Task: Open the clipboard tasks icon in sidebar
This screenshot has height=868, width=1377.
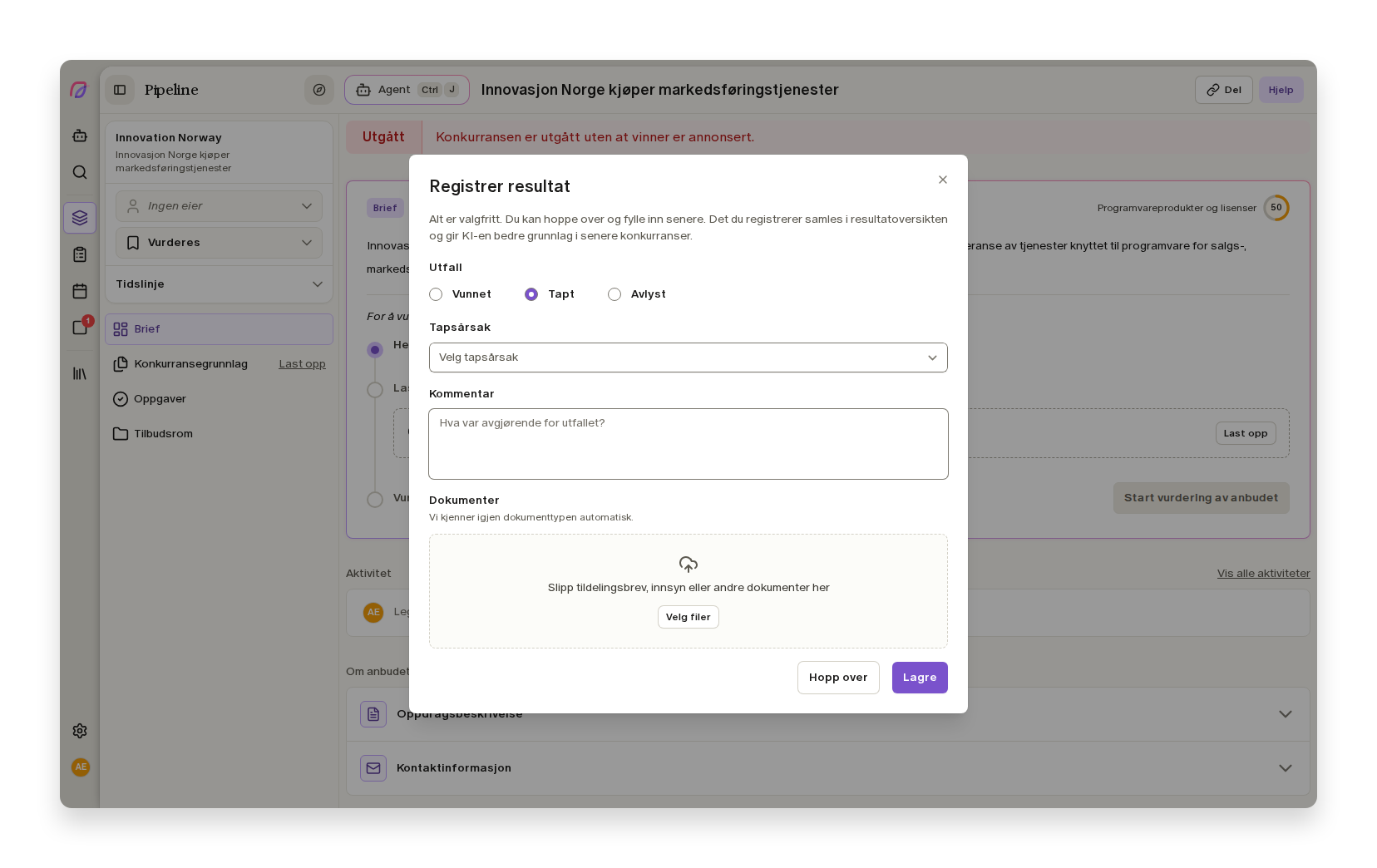Action: pos(80,254)
